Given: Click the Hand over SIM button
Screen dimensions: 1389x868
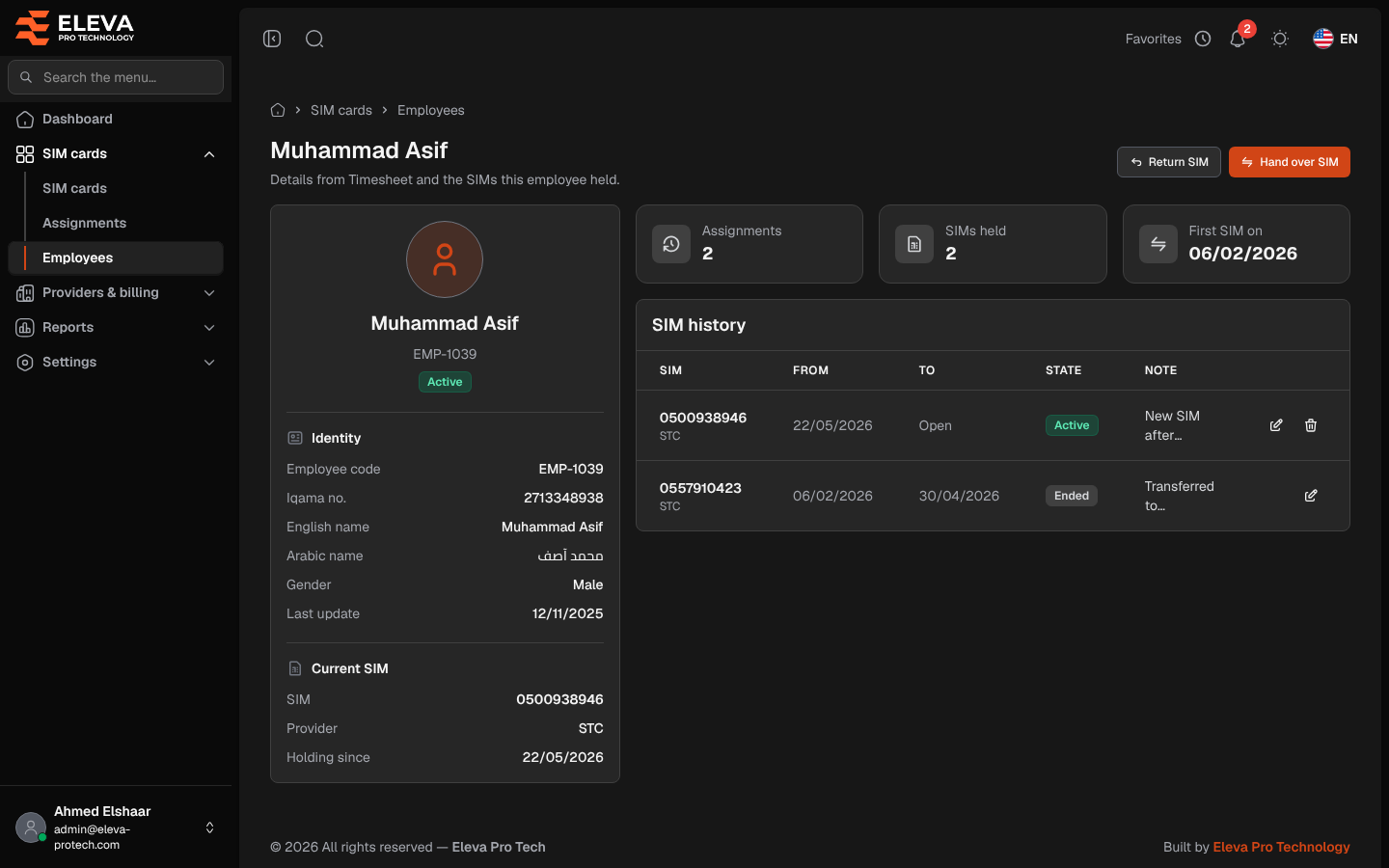Looking at the screenshot, I should [x=1290, y=162].
